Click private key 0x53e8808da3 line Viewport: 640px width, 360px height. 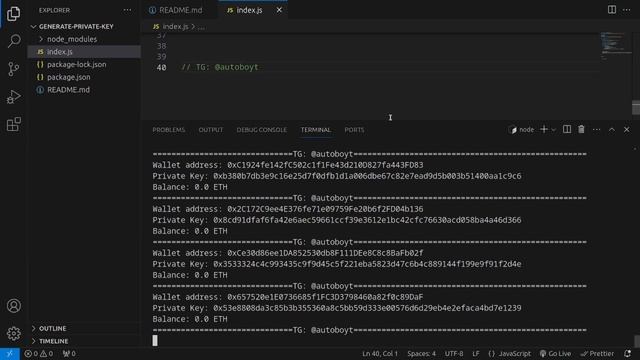pos(337,308)
